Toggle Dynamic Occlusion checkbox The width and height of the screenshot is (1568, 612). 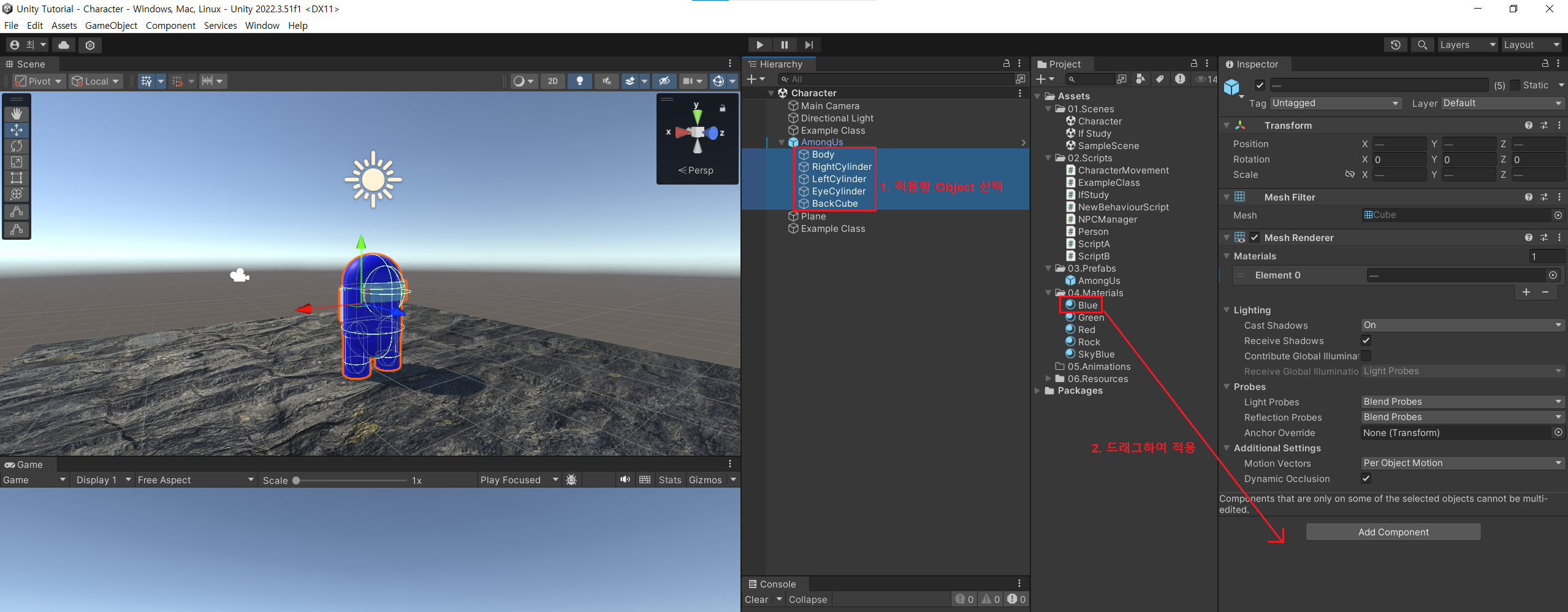tap(1366, 478)
